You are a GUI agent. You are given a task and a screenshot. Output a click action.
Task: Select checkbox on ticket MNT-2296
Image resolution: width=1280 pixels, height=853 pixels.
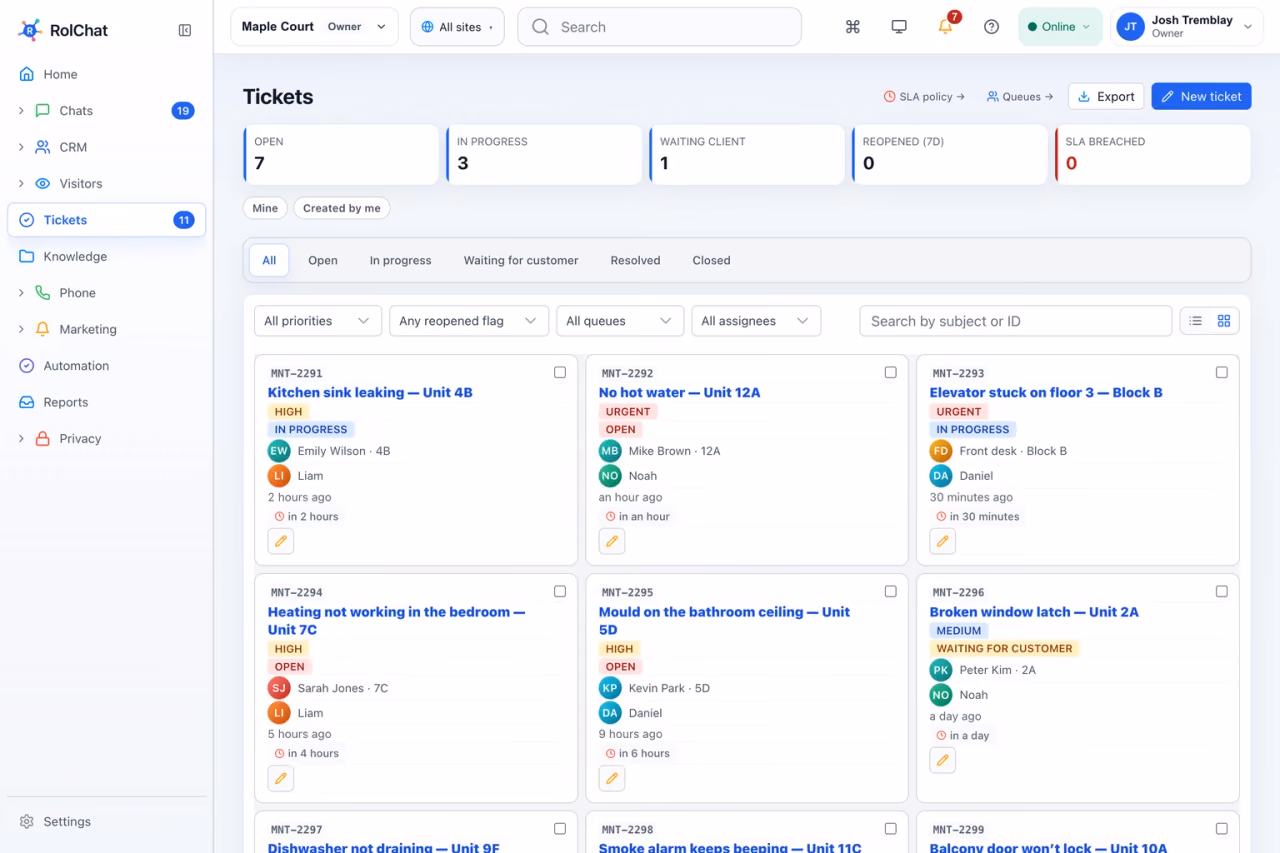click(1222, 591)
